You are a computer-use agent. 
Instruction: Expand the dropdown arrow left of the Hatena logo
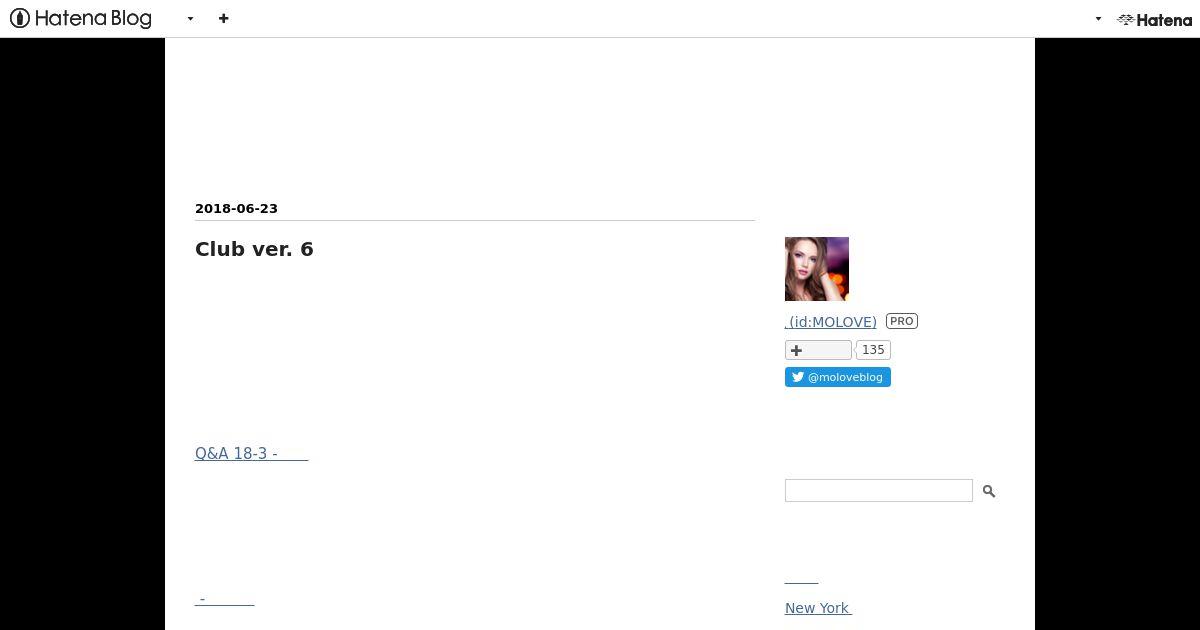[1098, 19]
